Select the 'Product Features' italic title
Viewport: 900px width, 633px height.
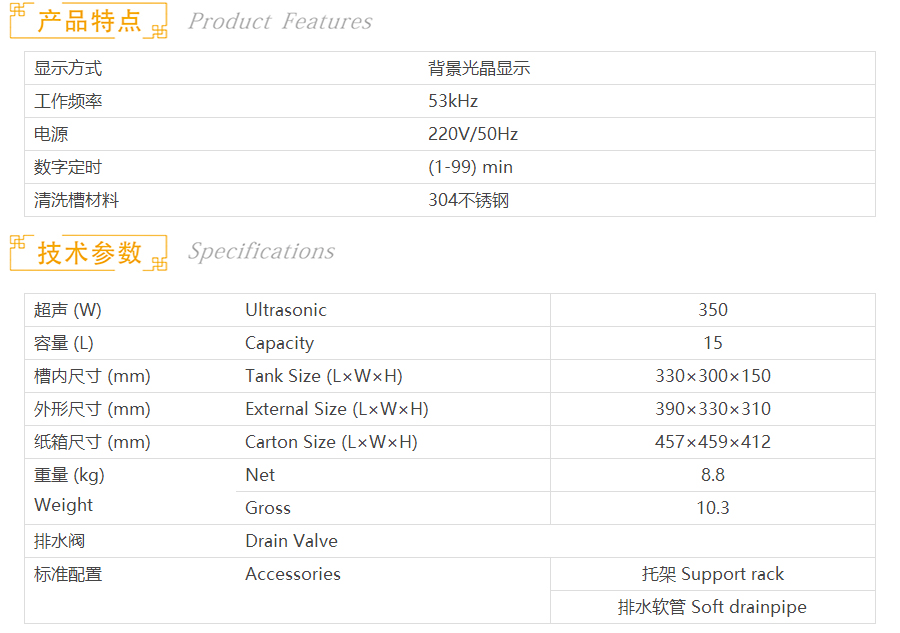280,22
